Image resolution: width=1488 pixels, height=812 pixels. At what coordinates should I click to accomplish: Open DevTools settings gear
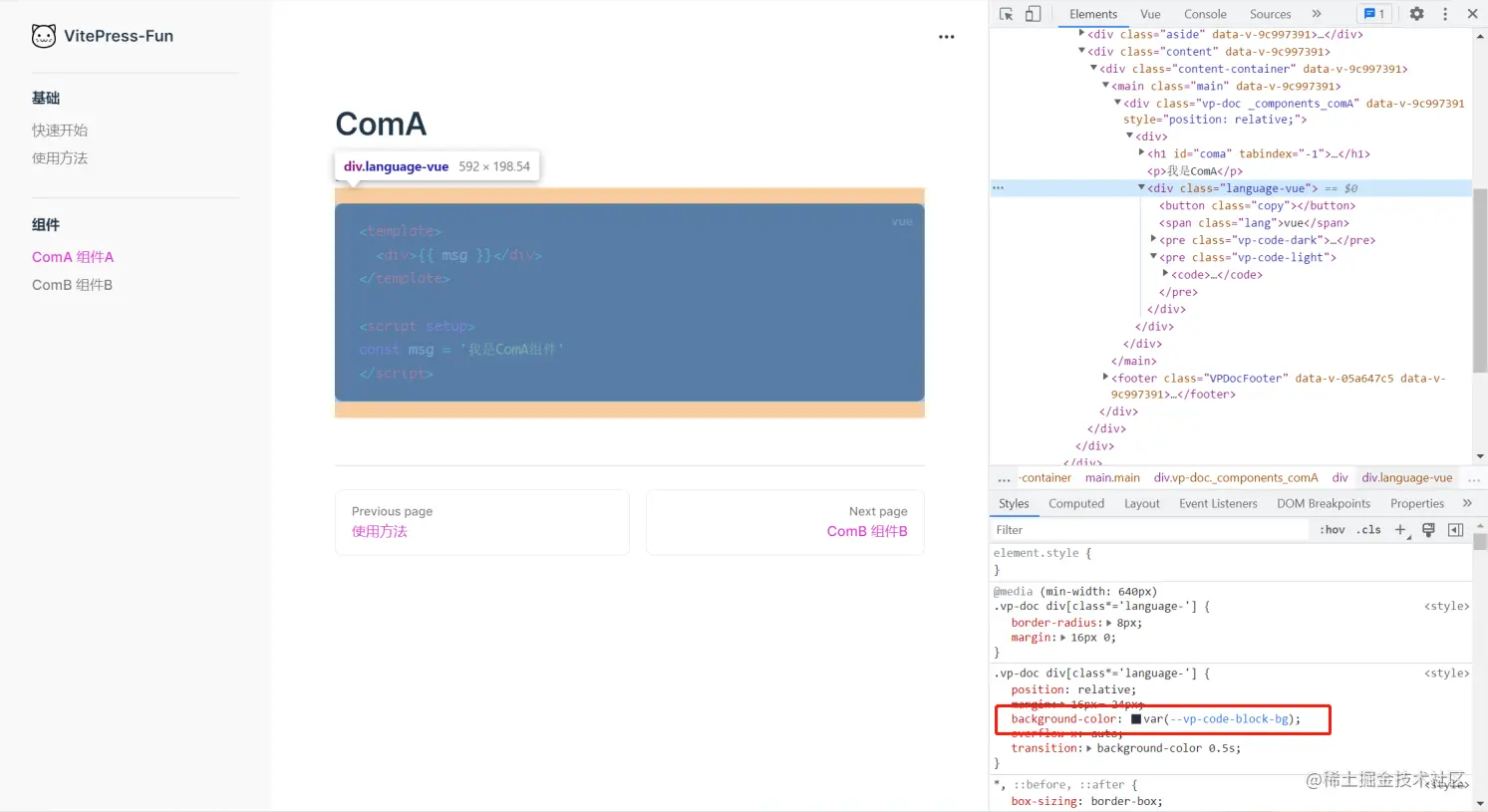coord(1416,14)
